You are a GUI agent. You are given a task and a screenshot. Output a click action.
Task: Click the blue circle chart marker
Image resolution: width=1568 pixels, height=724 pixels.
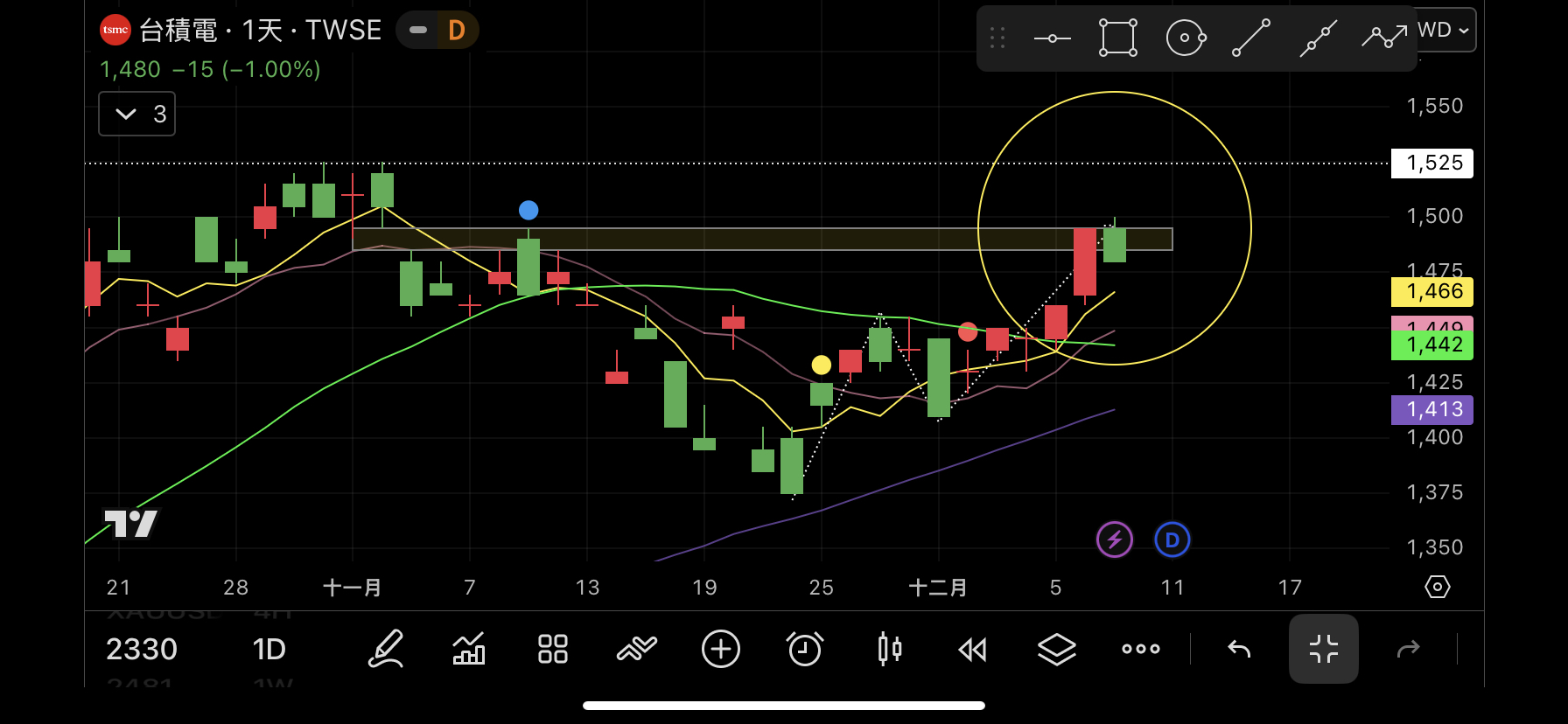[528, 210]
